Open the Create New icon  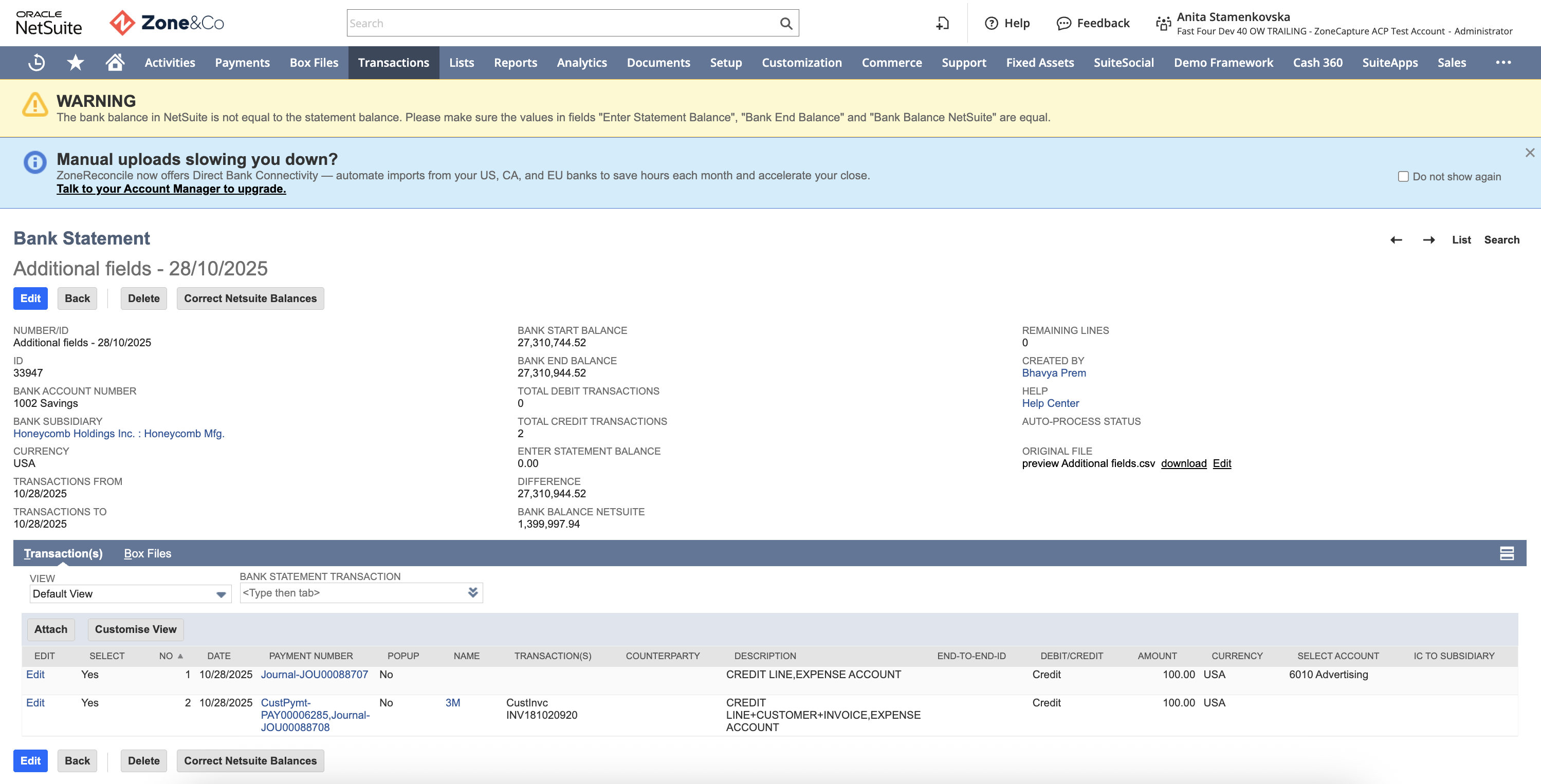[942, 23]
